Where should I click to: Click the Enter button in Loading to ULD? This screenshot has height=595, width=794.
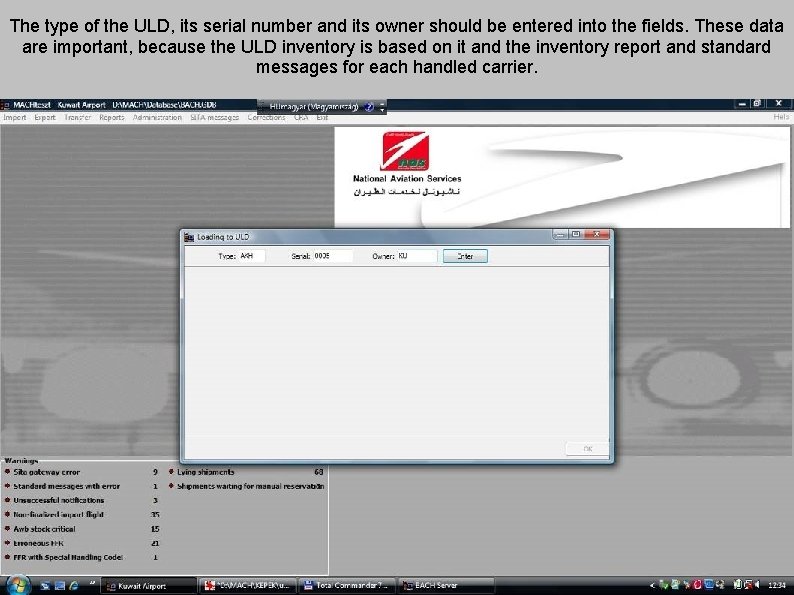(465, 256)
